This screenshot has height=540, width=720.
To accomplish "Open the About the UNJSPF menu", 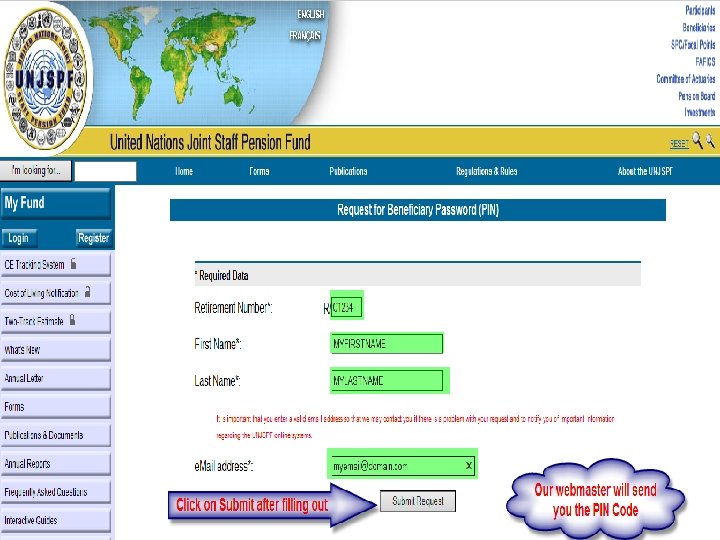I will (x=645, y=171).
